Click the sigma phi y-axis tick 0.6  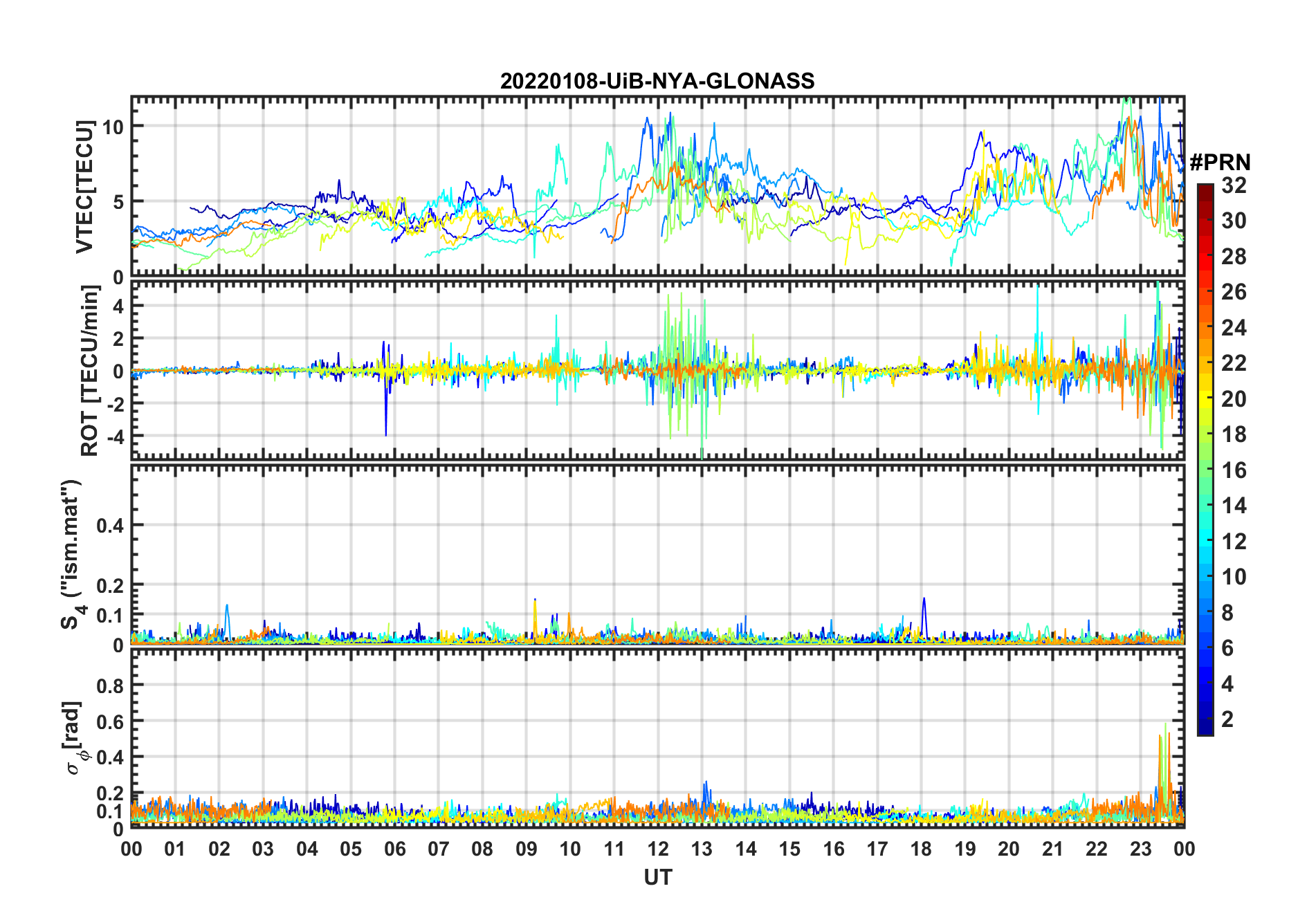tap(111, 721)
